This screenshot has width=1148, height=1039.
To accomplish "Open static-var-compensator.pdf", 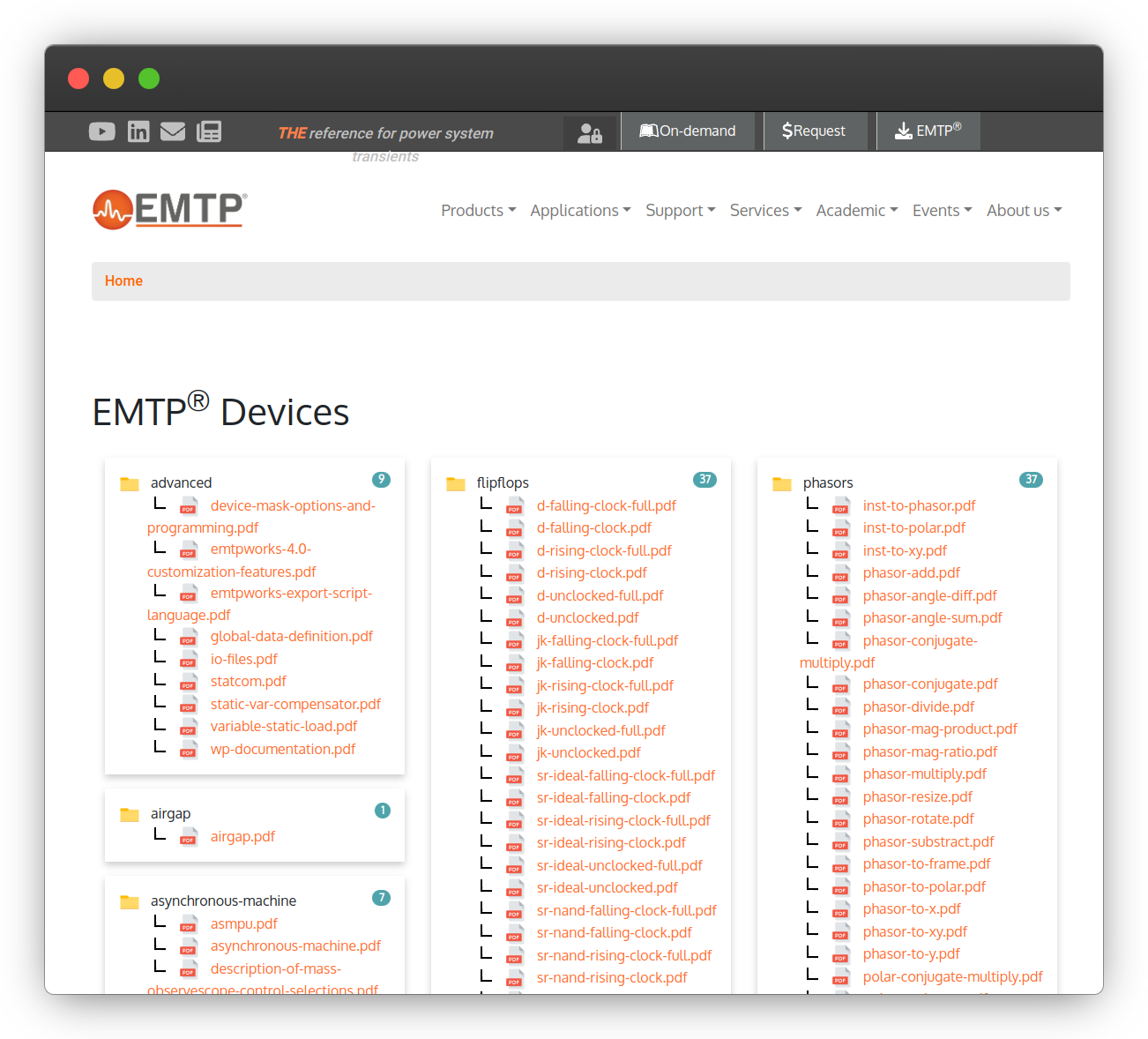I will pyautogui.click(x=295, y=705).
